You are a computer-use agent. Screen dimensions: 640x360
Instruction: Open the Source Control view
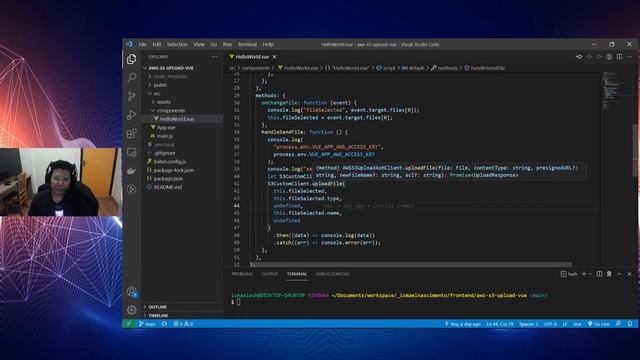point(131,96)
